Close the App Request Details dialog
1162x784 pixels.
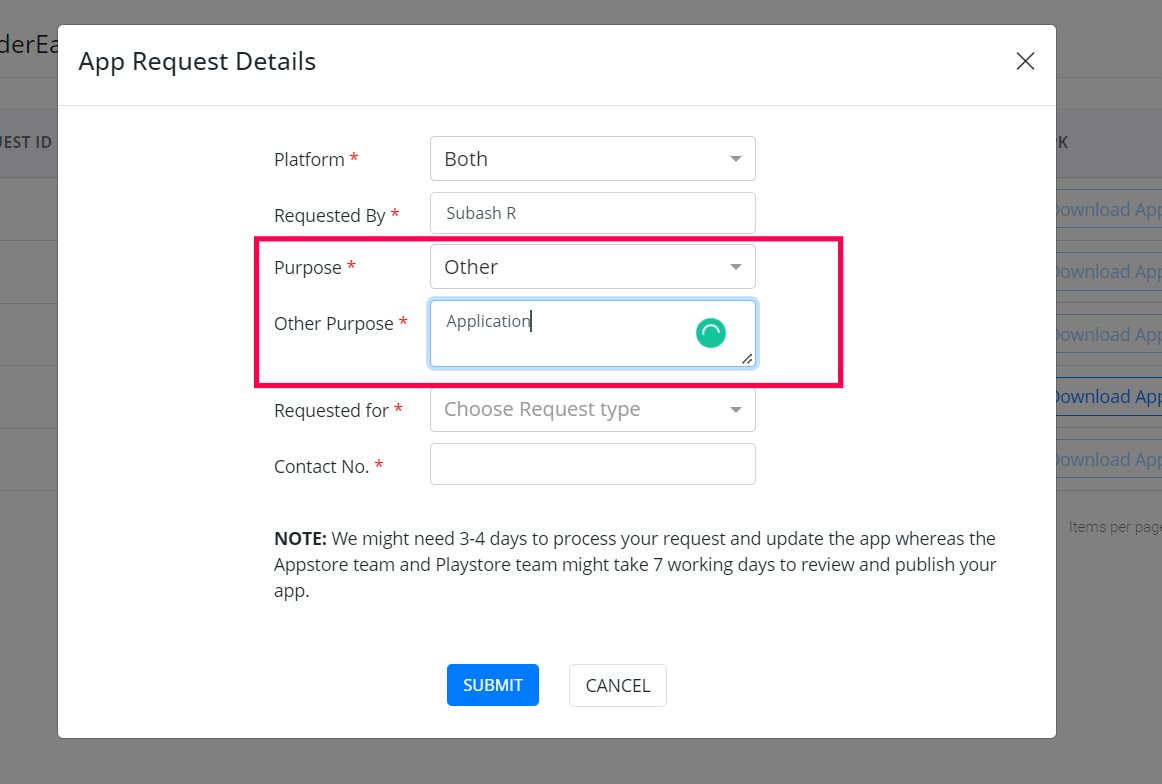[x=1025, y=62]
